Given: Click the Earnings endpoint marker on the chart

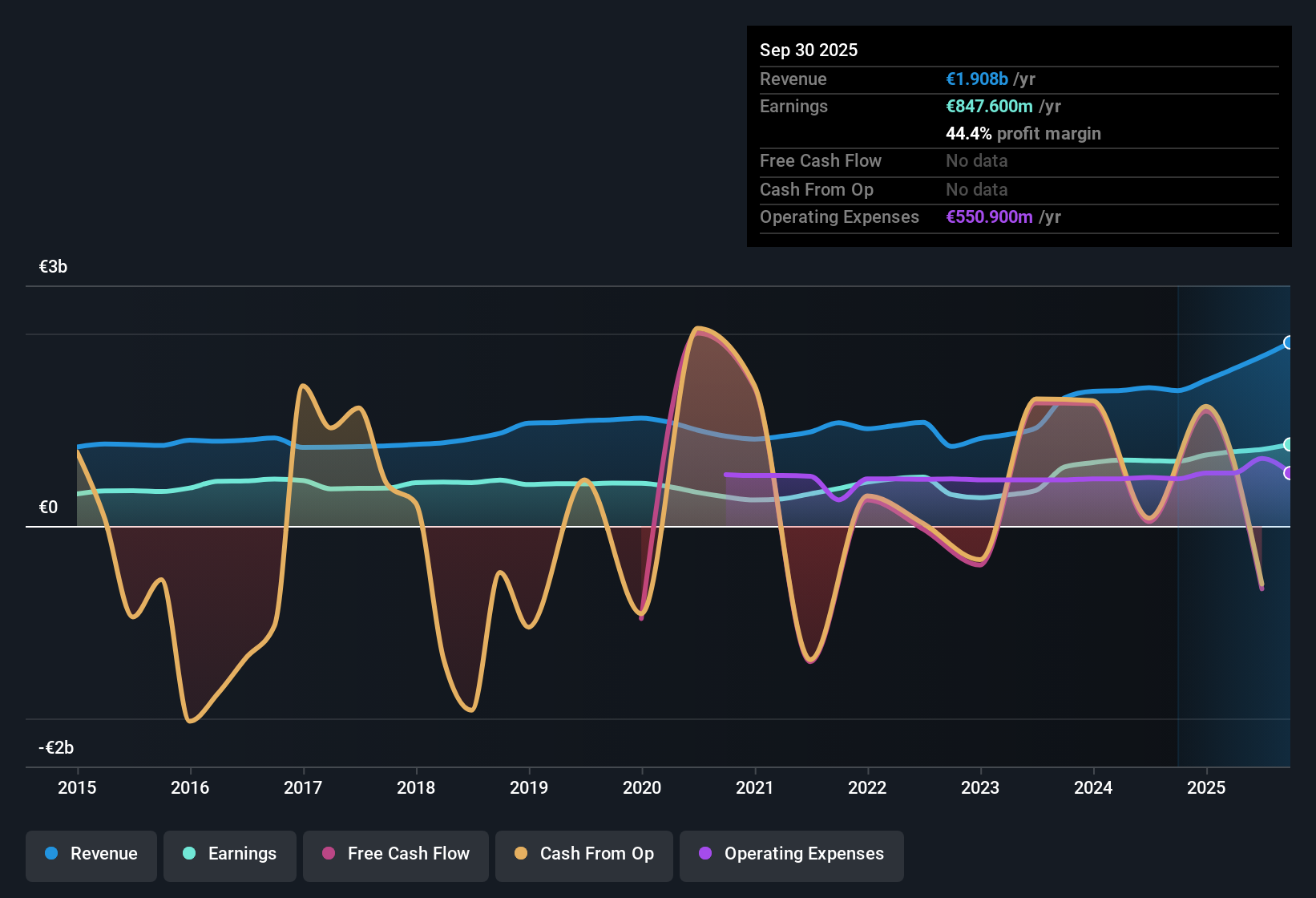Looking at the screenshot, I should 1288,443.
